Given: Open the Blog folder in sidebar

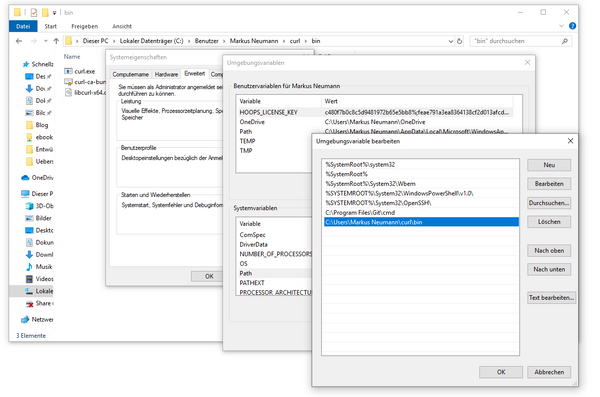Looking at the screenshot, I should (37, 125).
